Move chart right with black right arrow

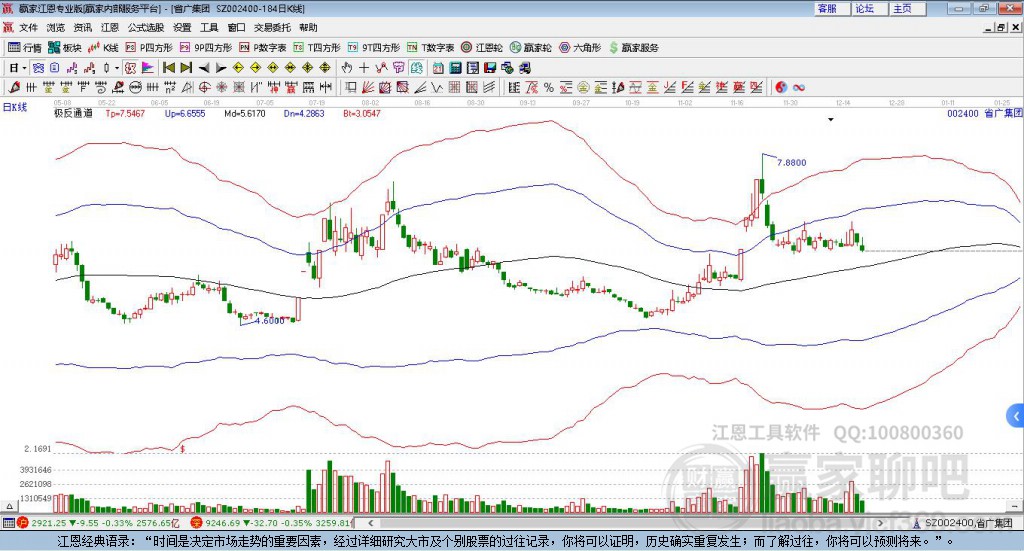(221, 67)
